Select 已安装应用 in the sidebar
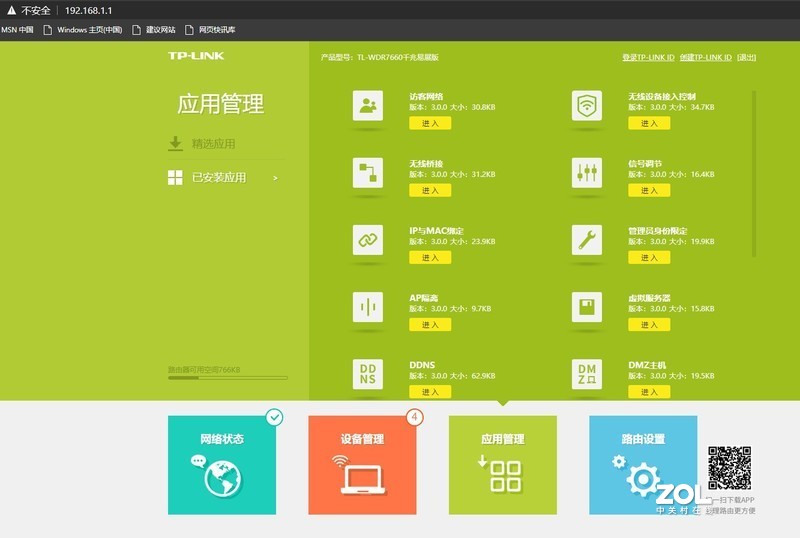Viewport: 800px width, 538px height. click(x=219, y=178)
